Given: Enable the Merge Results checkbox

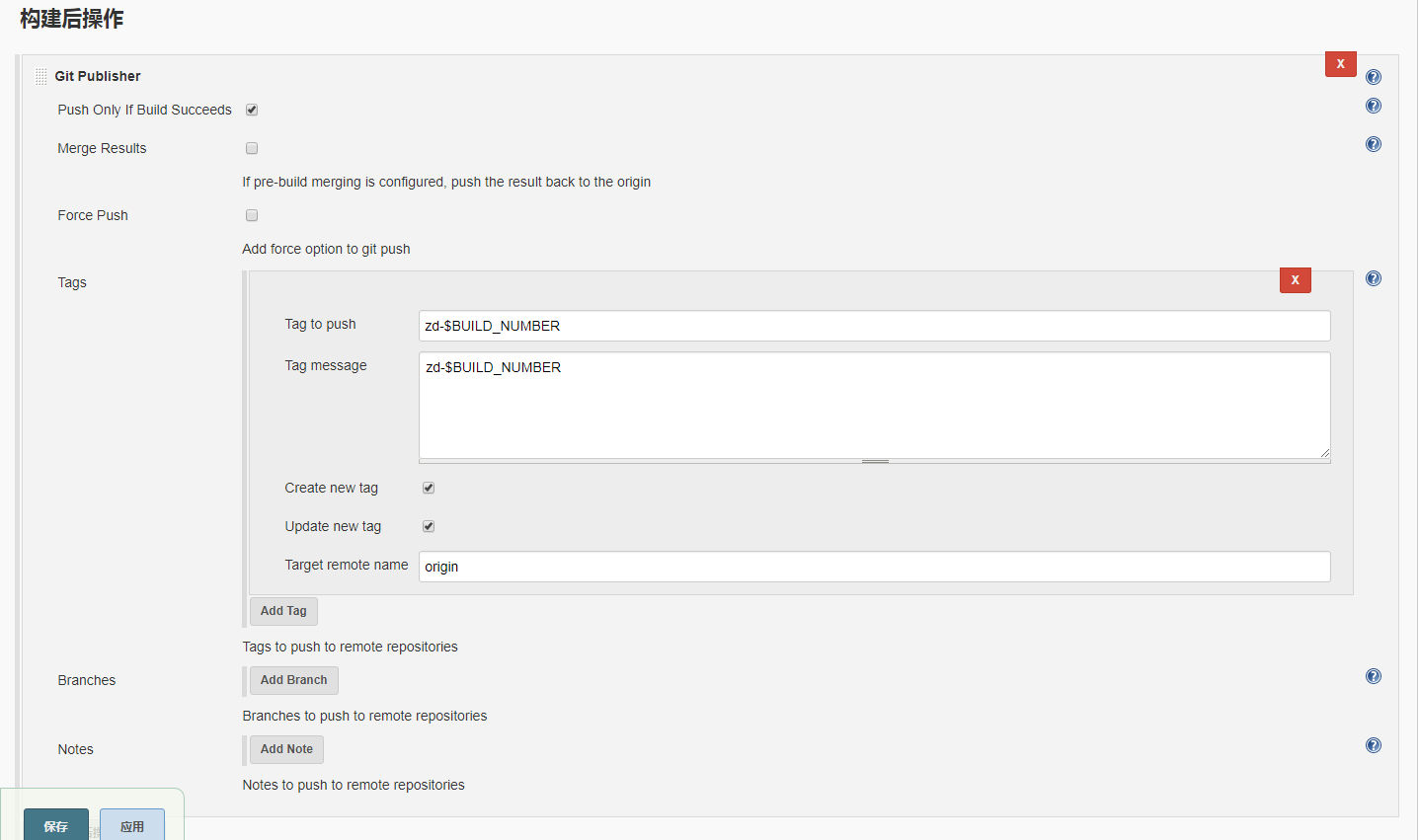Looking at the screenshot, I should click(x=252, y=148).
